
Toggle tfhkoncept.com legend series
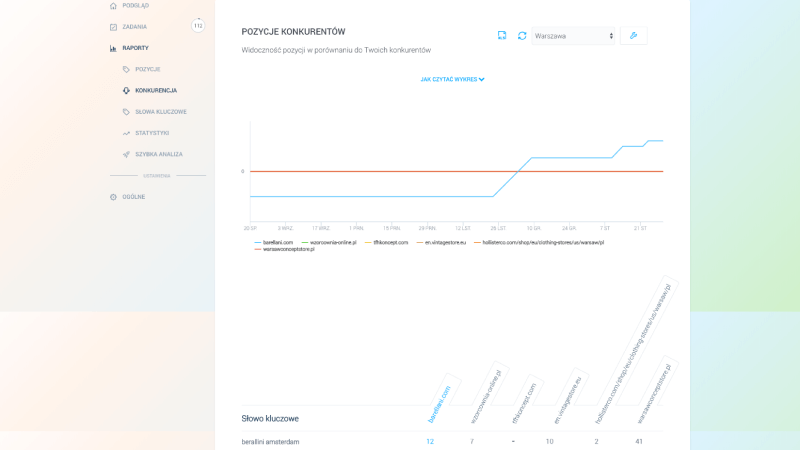tap(387, 243)
